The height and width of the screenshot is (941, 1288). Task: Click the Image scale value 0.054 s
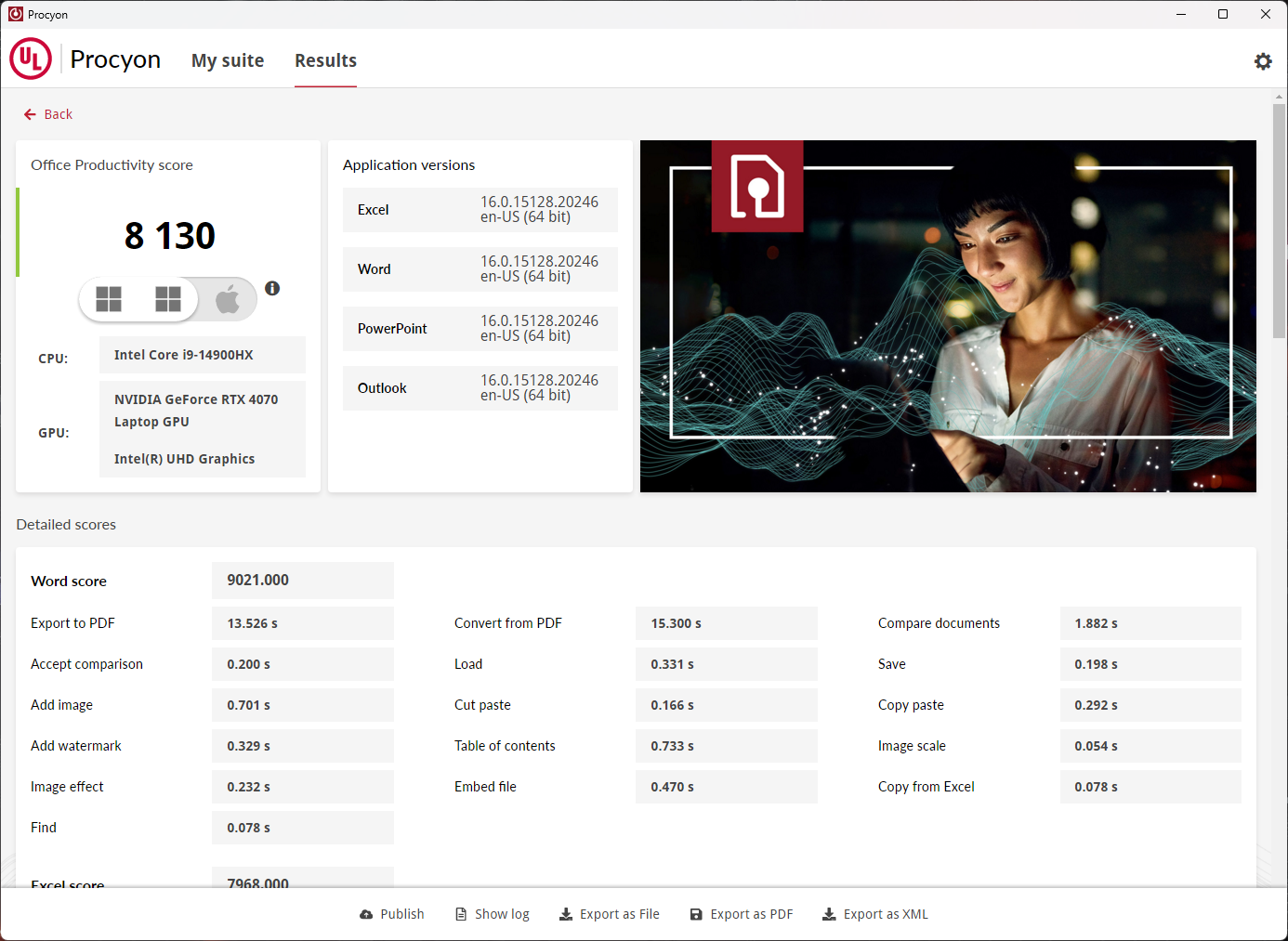click(1150, 746)
